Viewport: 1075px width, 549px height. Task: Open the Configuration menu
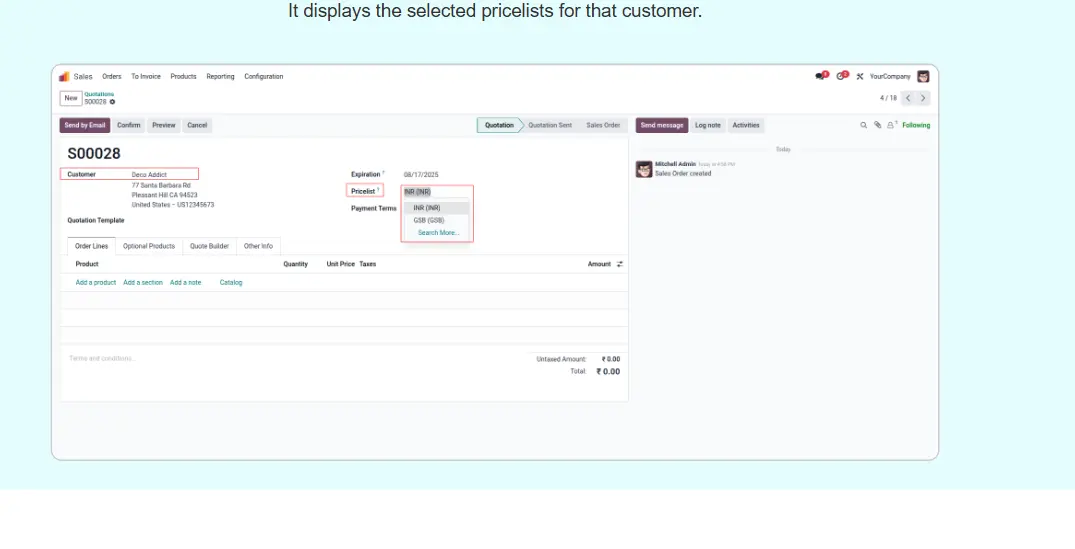(264, 77)
